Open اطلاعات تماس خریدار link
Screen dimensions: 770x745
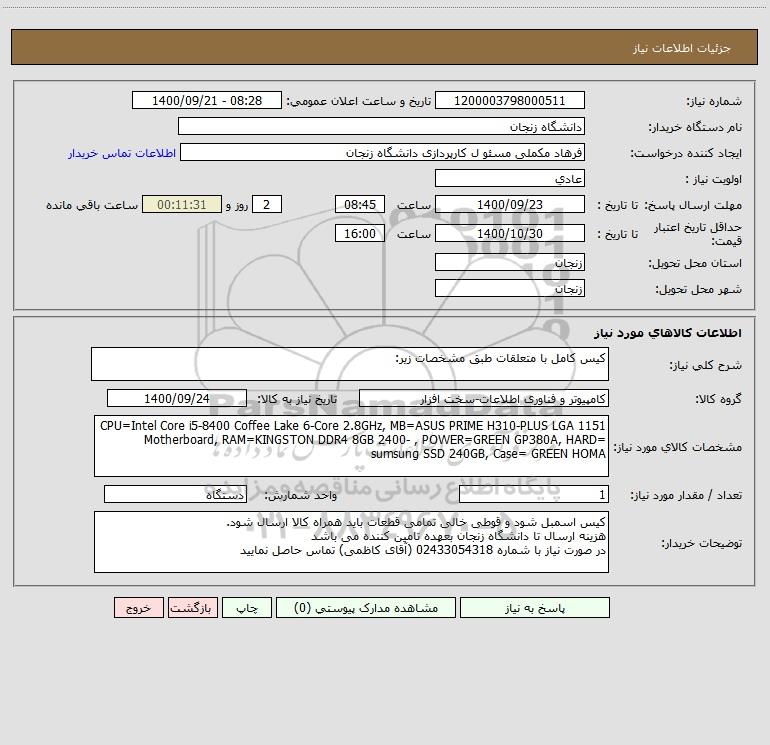pyautogui.click(x=122, y=153)
